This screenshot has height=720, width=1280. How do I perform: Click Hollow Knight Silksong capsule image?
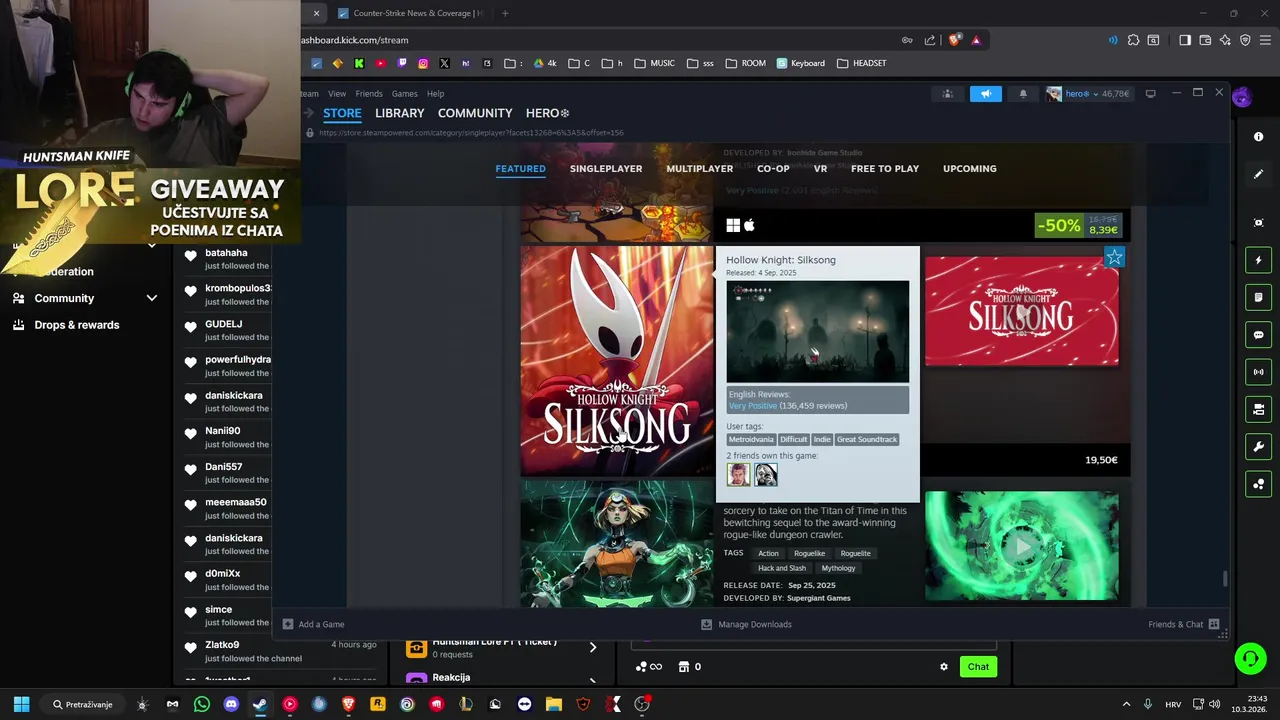click(x=617, y=361)
